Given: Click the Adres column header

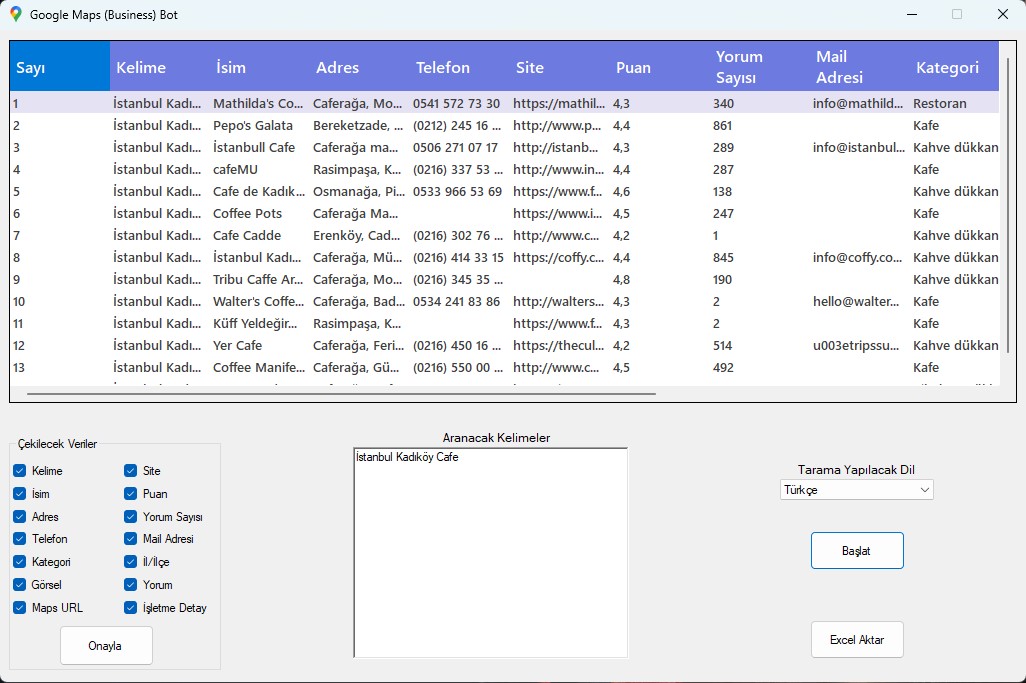Looking at the screenshot, I should tap(360, 67).
